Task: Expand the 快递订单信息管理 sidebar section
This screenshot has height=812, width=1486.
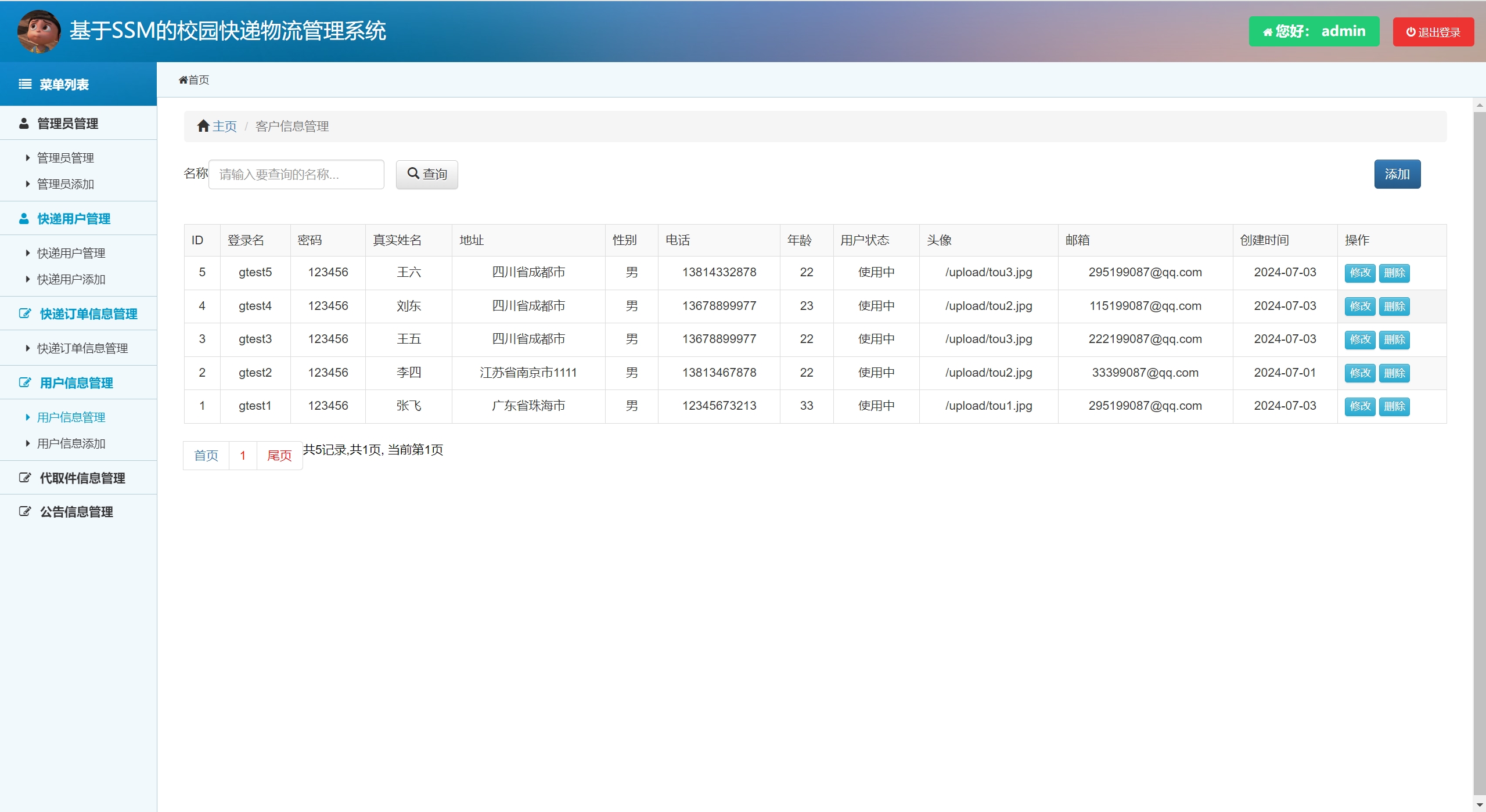Action: (88, 314)
